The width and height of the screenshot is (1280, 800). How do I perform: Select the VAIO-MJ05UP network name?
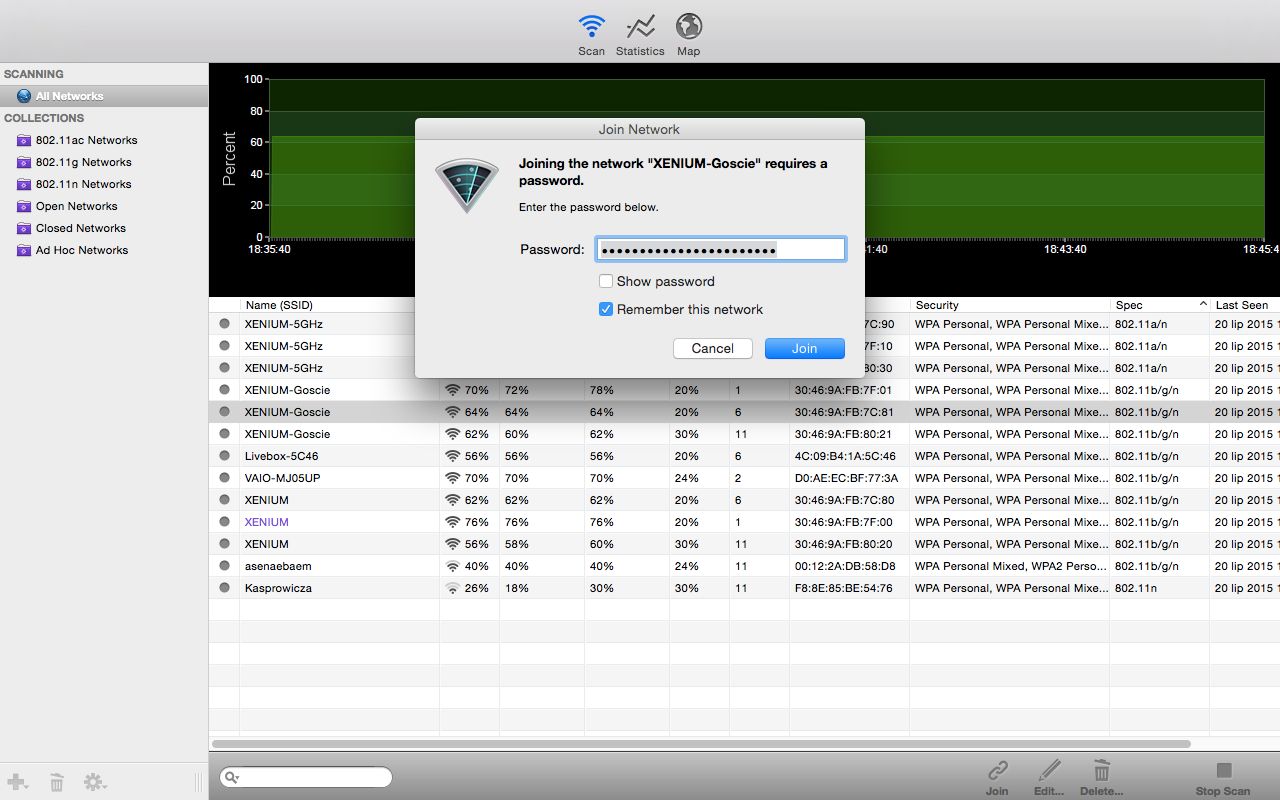coord(282,478)
